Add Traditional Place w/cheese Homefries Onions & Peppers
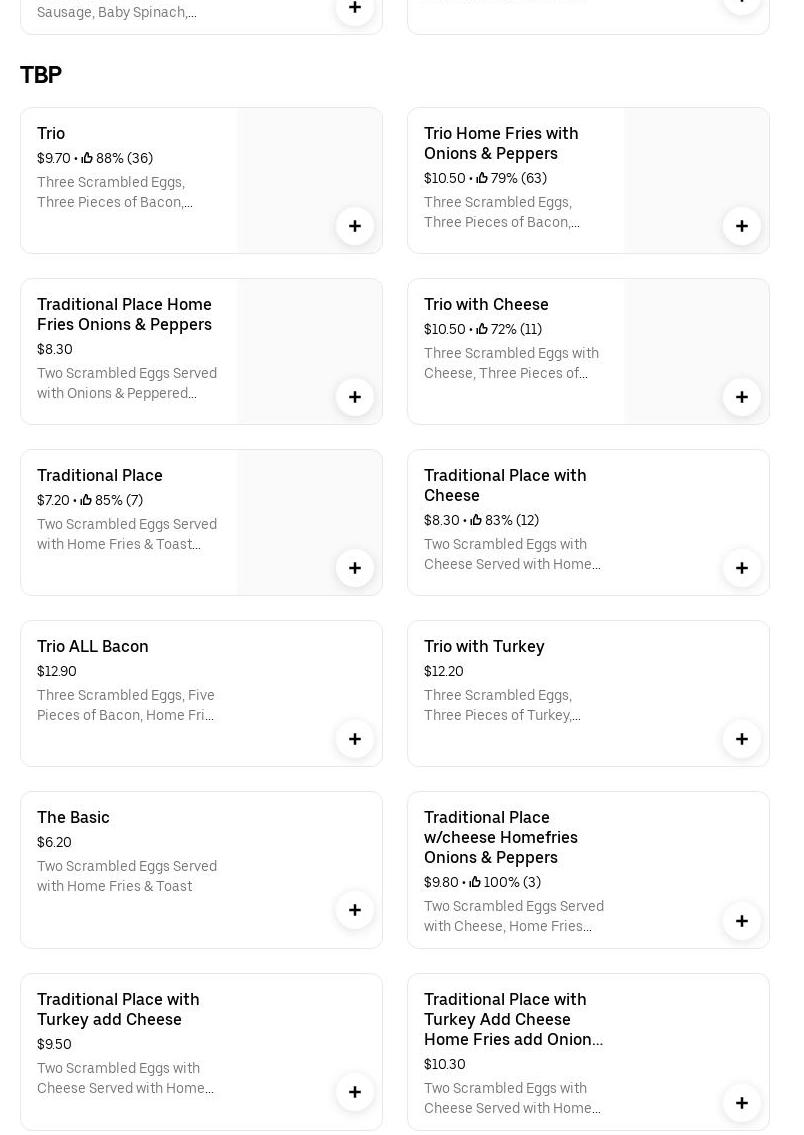This screenshot has height=1135, width=804. 742,921
